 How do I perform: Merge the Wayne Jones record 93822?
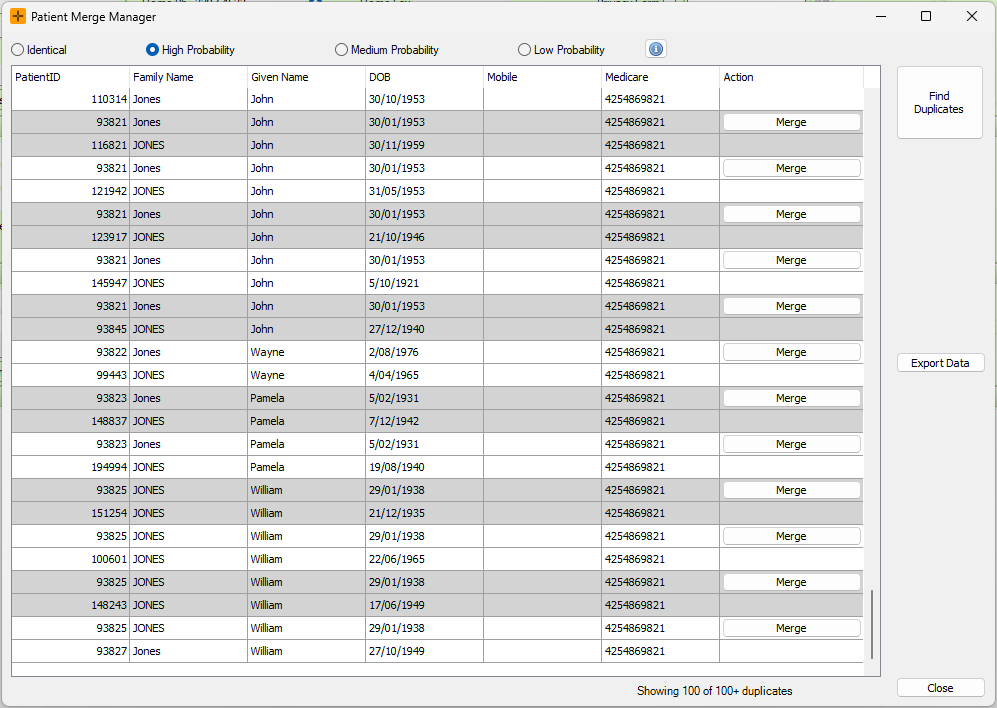point(791,352)
